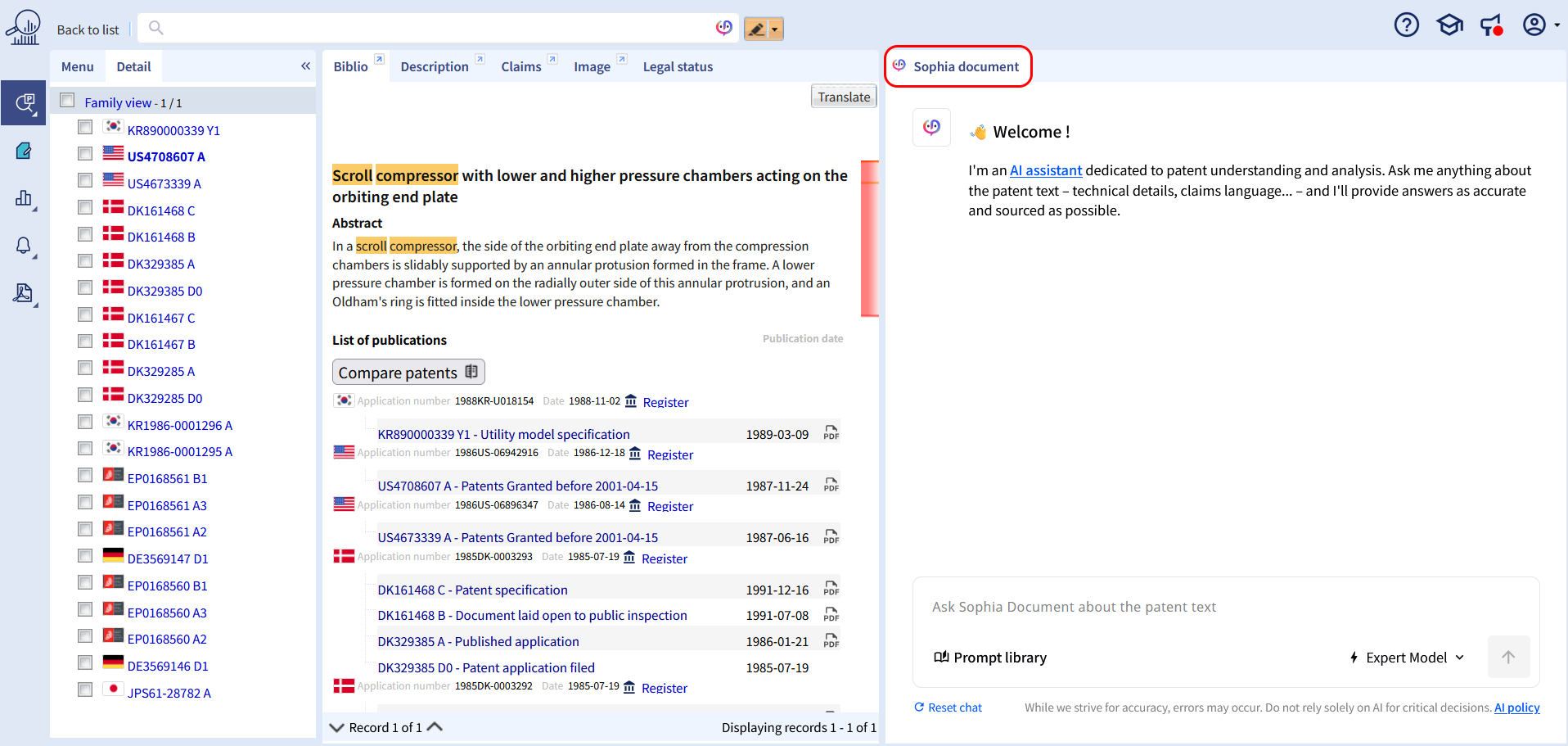
Task: Open the AI assistant link in welcome message
Action: 1045,170
